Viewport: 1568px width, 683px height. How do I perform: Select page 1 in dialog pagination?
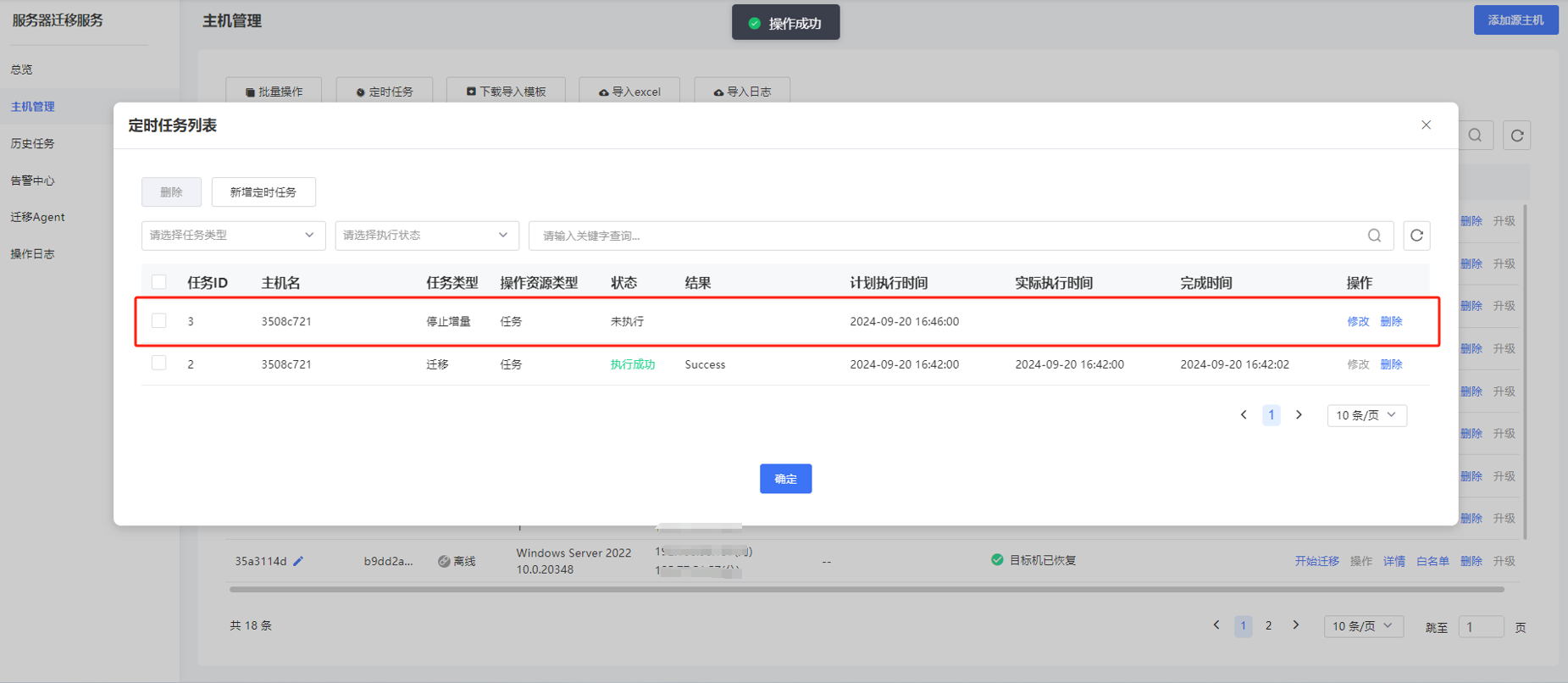point(1271,415)
